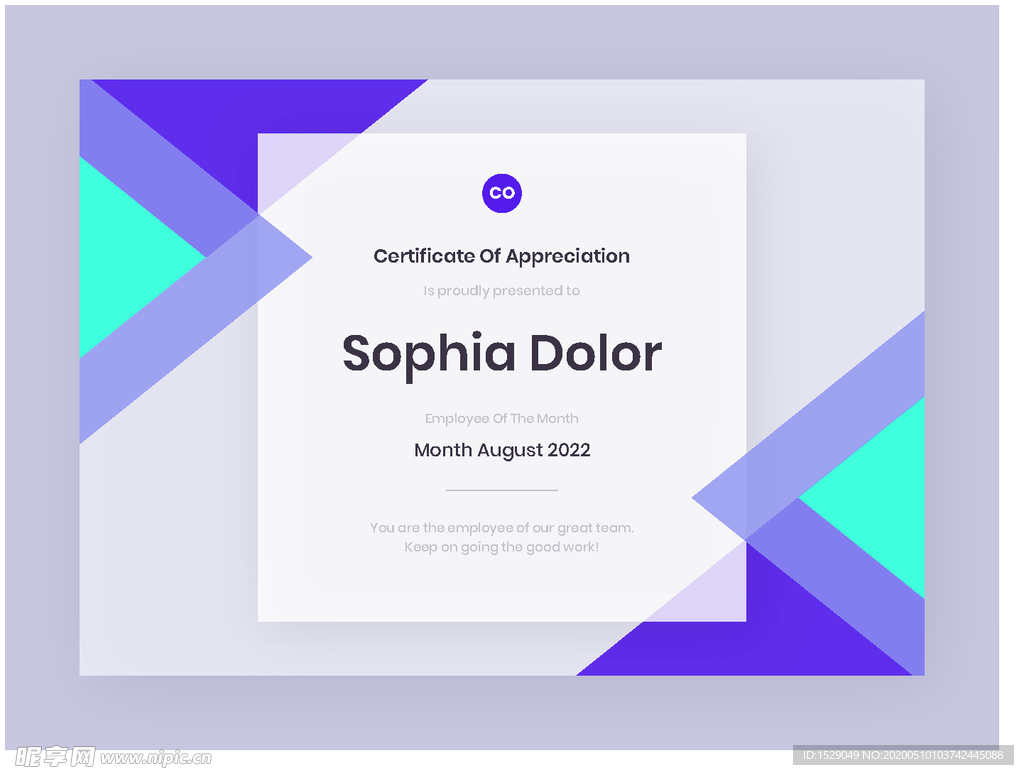Click the purple CO logo badge

tap(502, 193)
